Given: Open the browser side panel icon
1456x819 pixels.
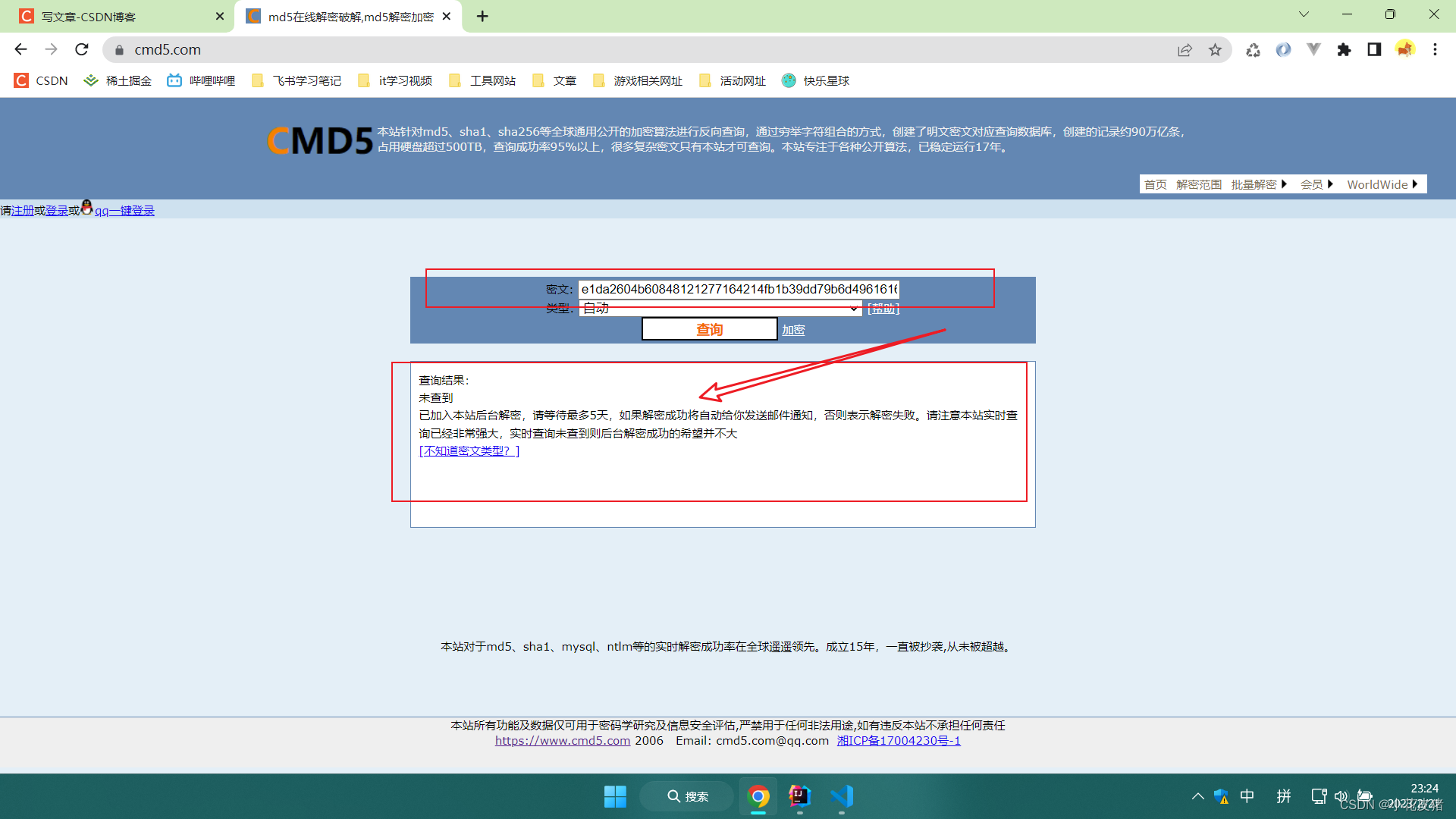Looking at the screenshot, I should (x=1374, y=49).
